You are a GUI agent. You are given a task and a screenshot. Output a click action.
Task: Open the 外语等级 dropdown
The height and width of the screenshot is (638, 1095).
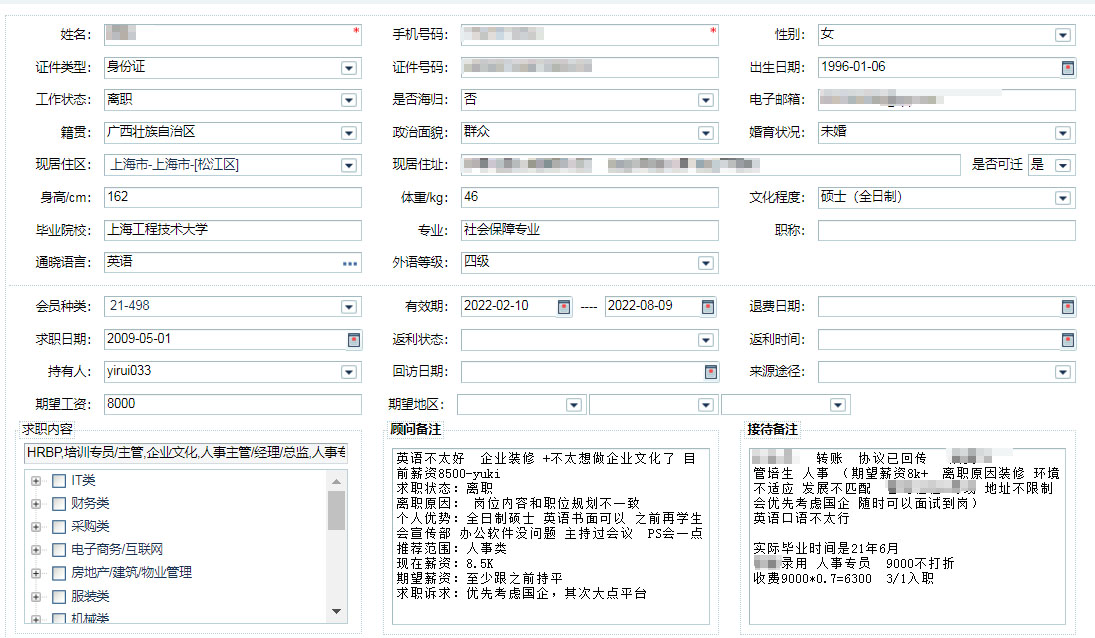point(705,263)
